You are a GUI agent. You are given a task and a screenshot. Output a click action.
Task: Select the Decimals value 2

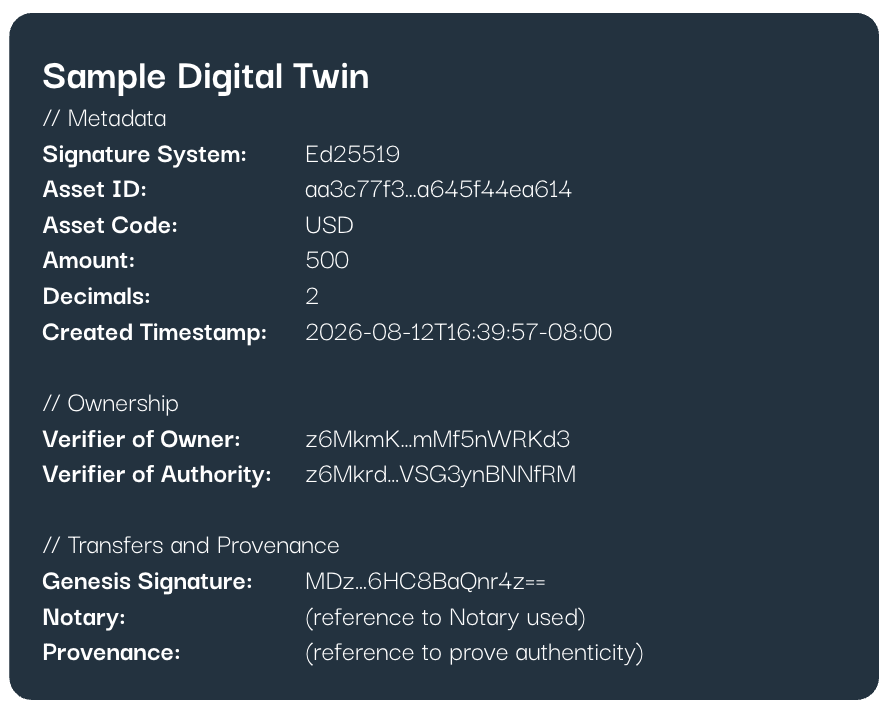click(x=312, y=296)
